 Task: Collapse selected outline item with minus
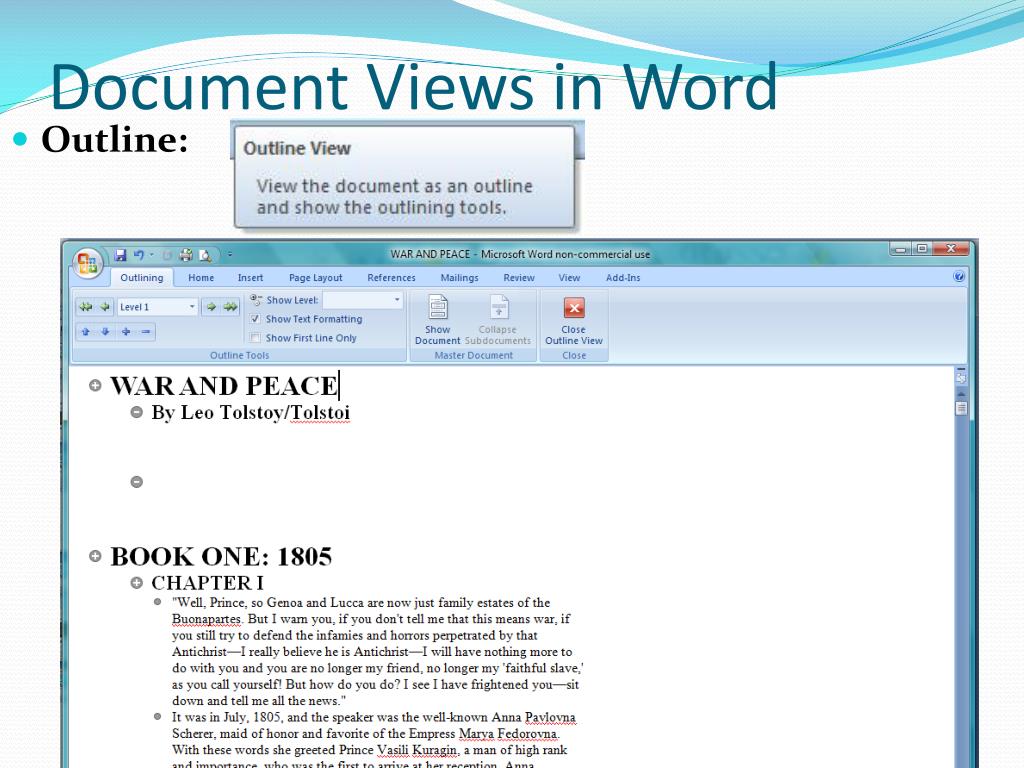[x=146, y=332]
